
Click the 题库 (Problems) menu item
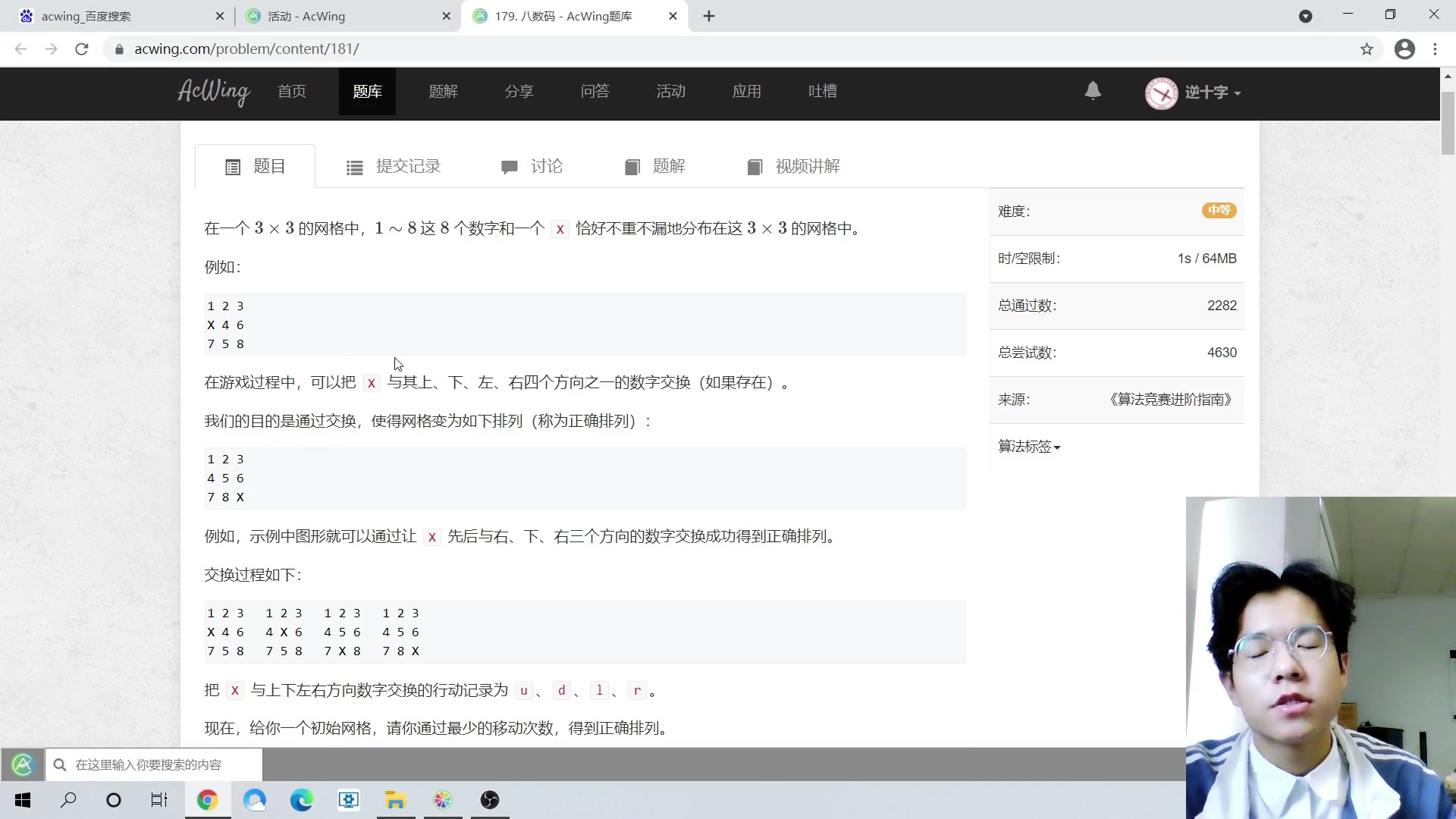[x=367, y=92]
